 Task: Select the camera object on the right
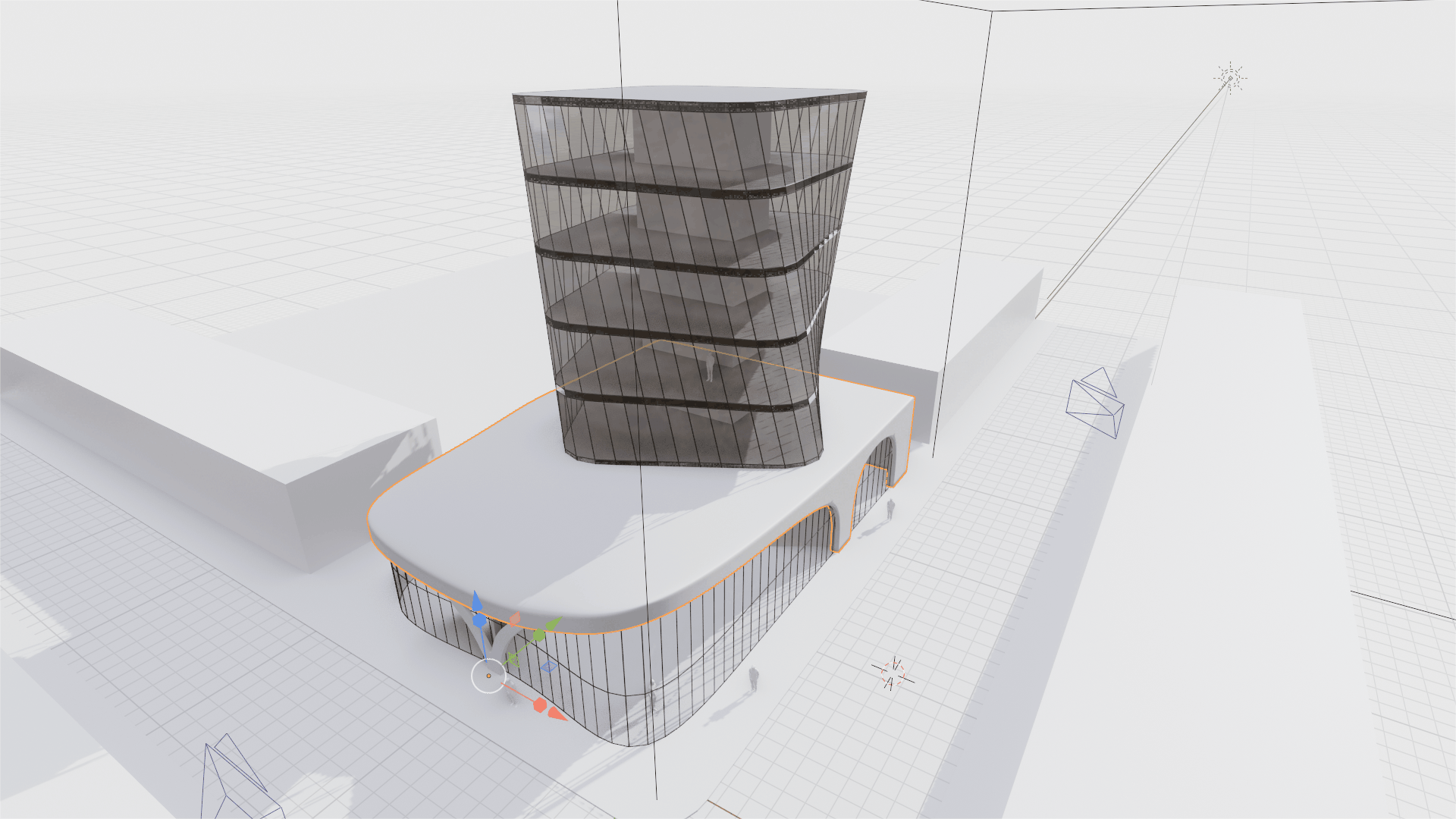1094,402
